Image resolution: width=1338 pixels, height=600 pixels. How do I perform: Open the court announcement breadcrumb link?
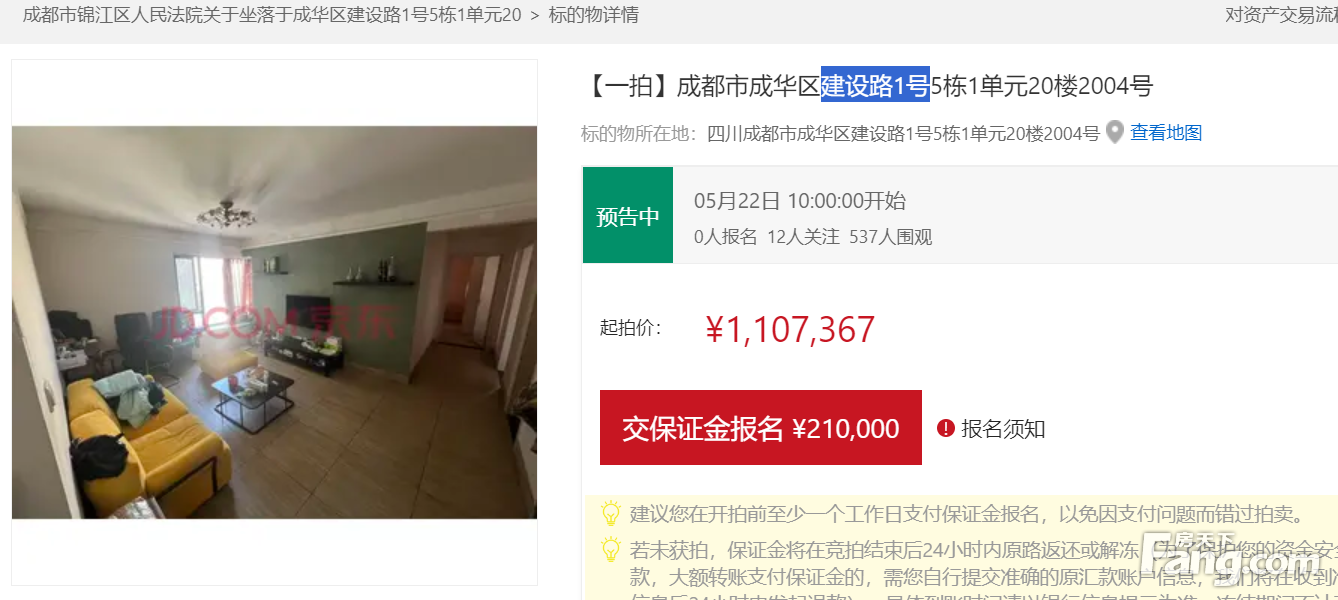tap(272, 15)
